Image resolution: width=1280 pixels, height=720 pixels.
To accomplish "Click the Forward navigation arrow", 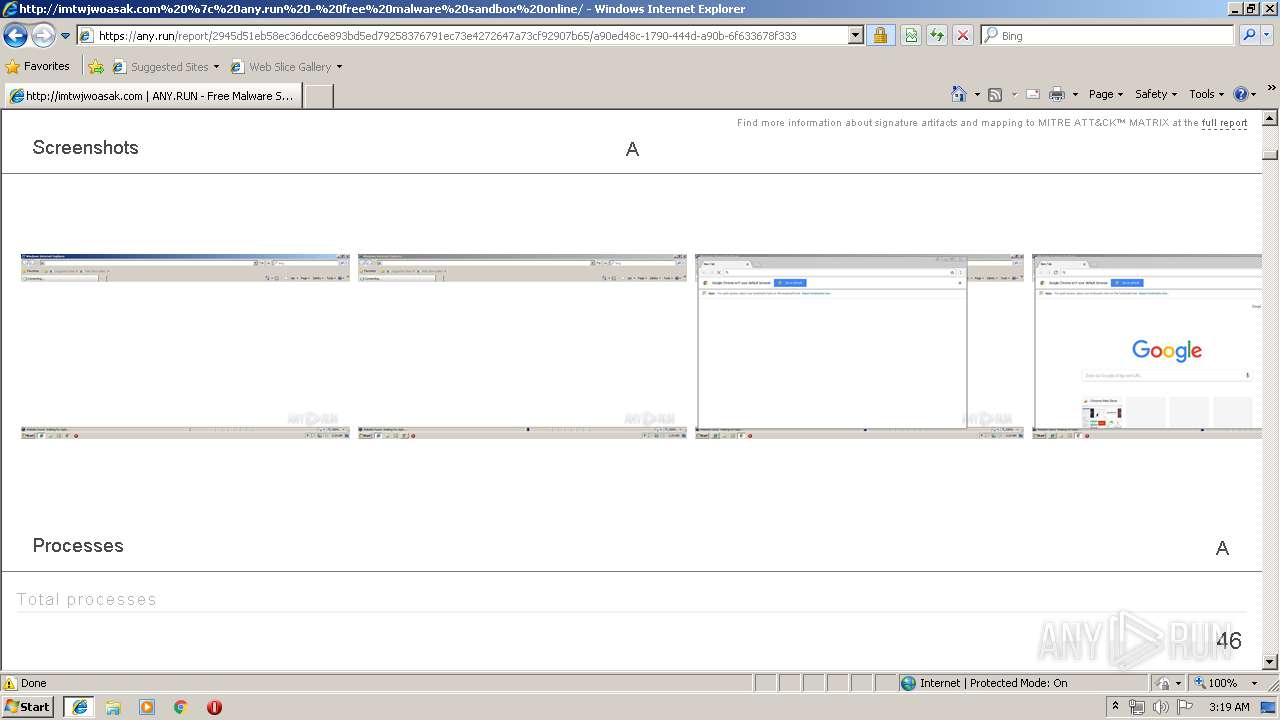I will (43, 35).
